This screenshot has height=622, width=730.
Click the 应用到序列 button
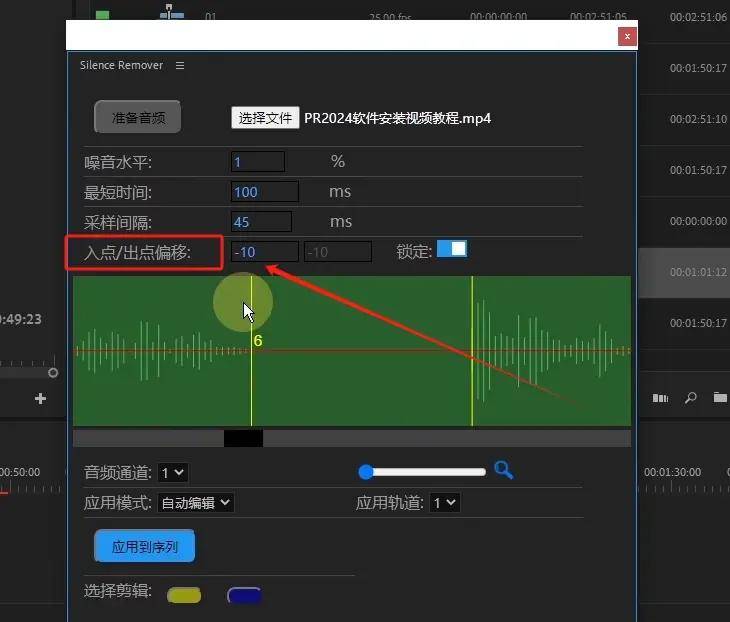[144, 546]
